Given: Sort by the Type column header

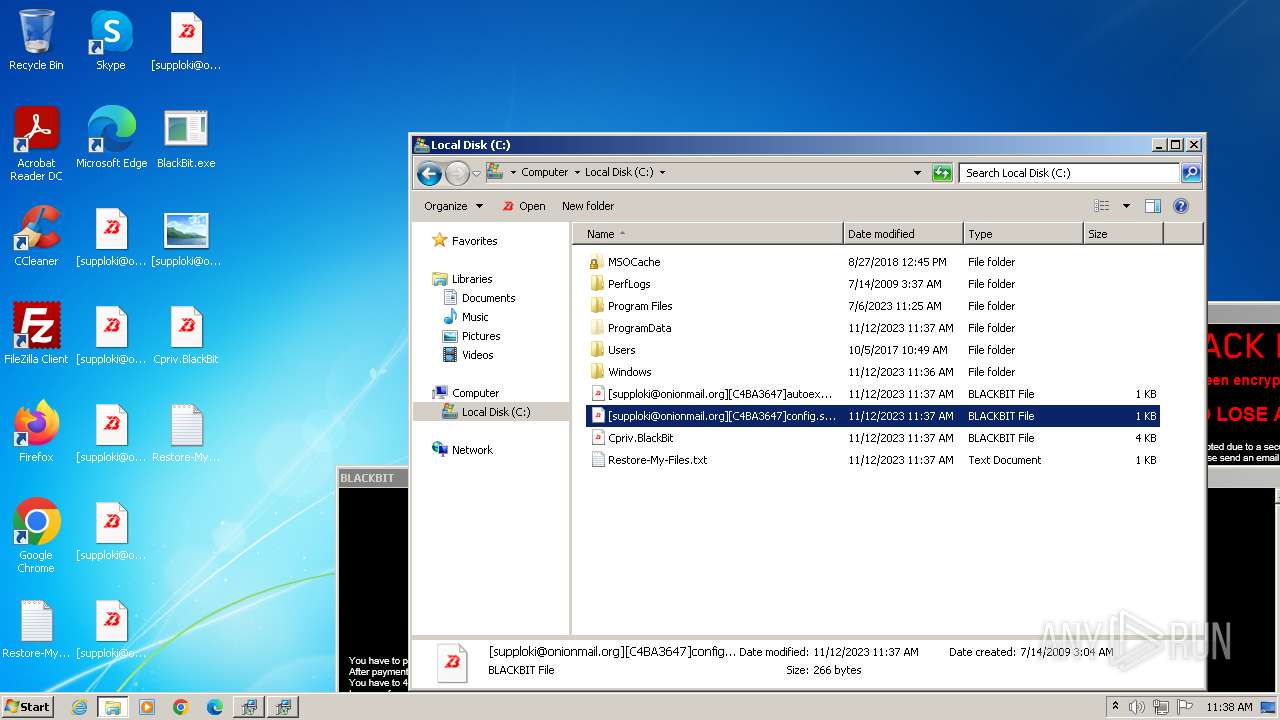Looking at the screenshot, I should [1023, 234].
